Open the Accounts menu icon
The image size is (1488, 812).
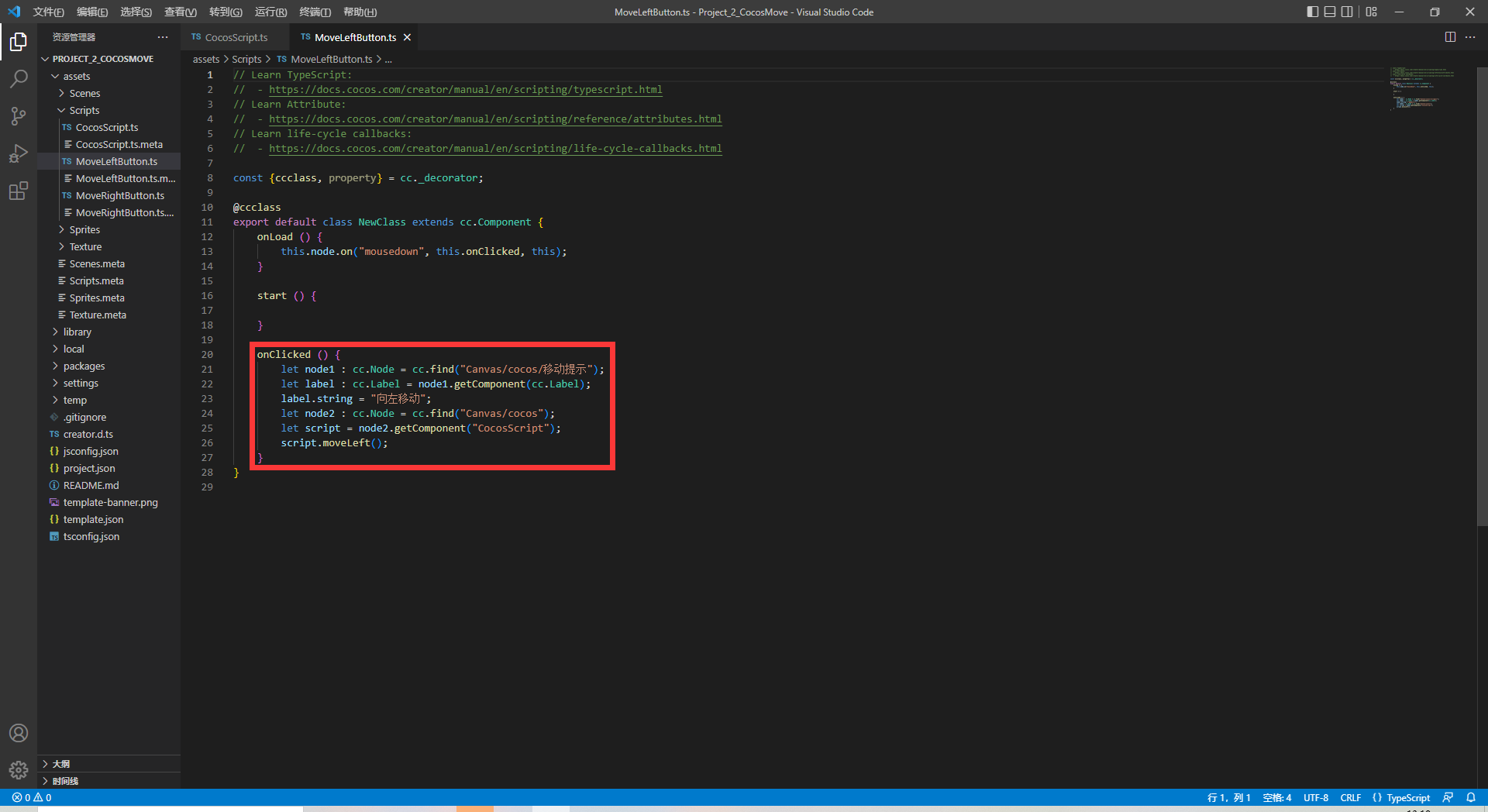pyautogui.click(x=19, y=733)
